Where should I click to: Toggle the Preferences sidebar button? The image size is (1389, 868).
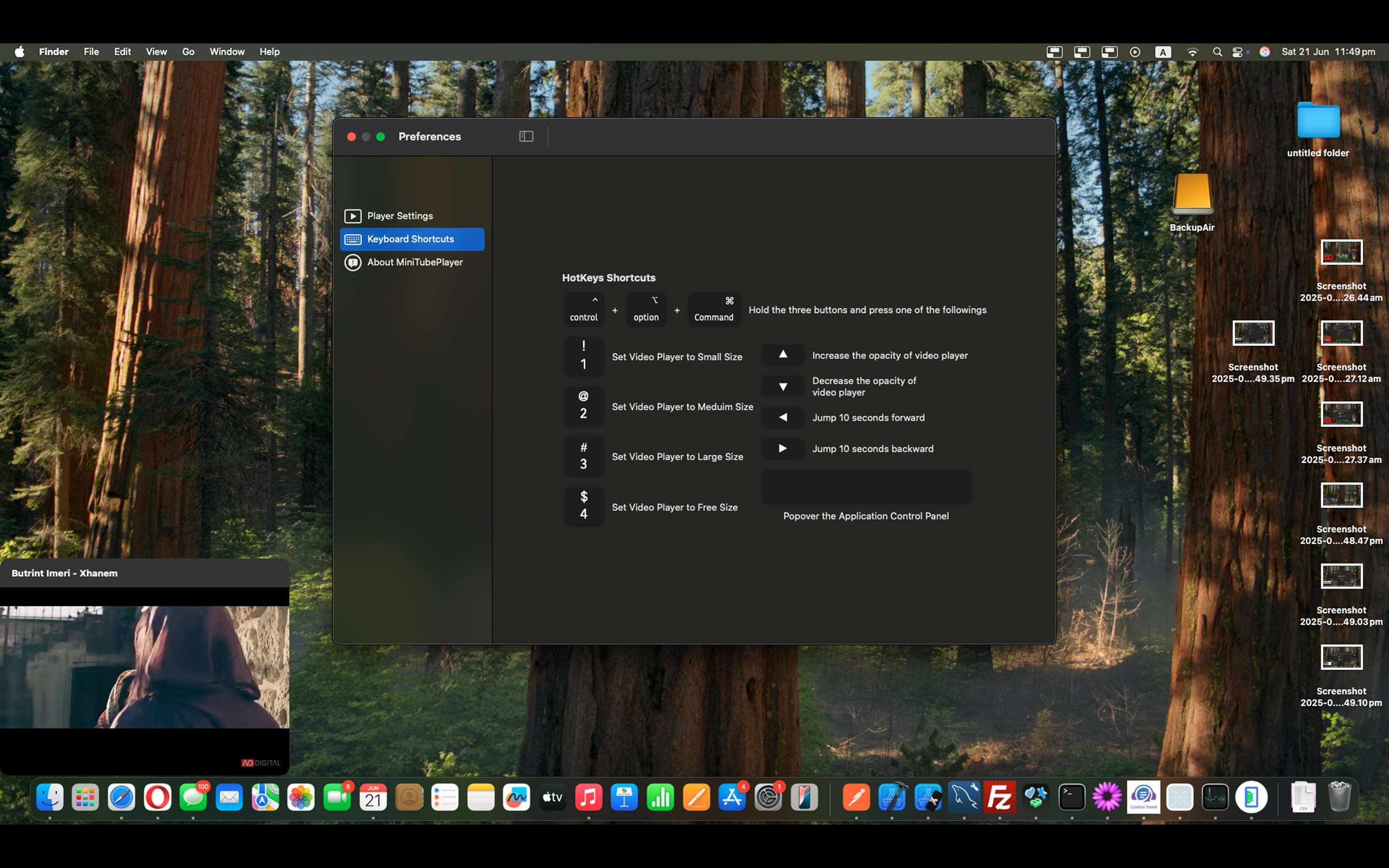[526, 136]
